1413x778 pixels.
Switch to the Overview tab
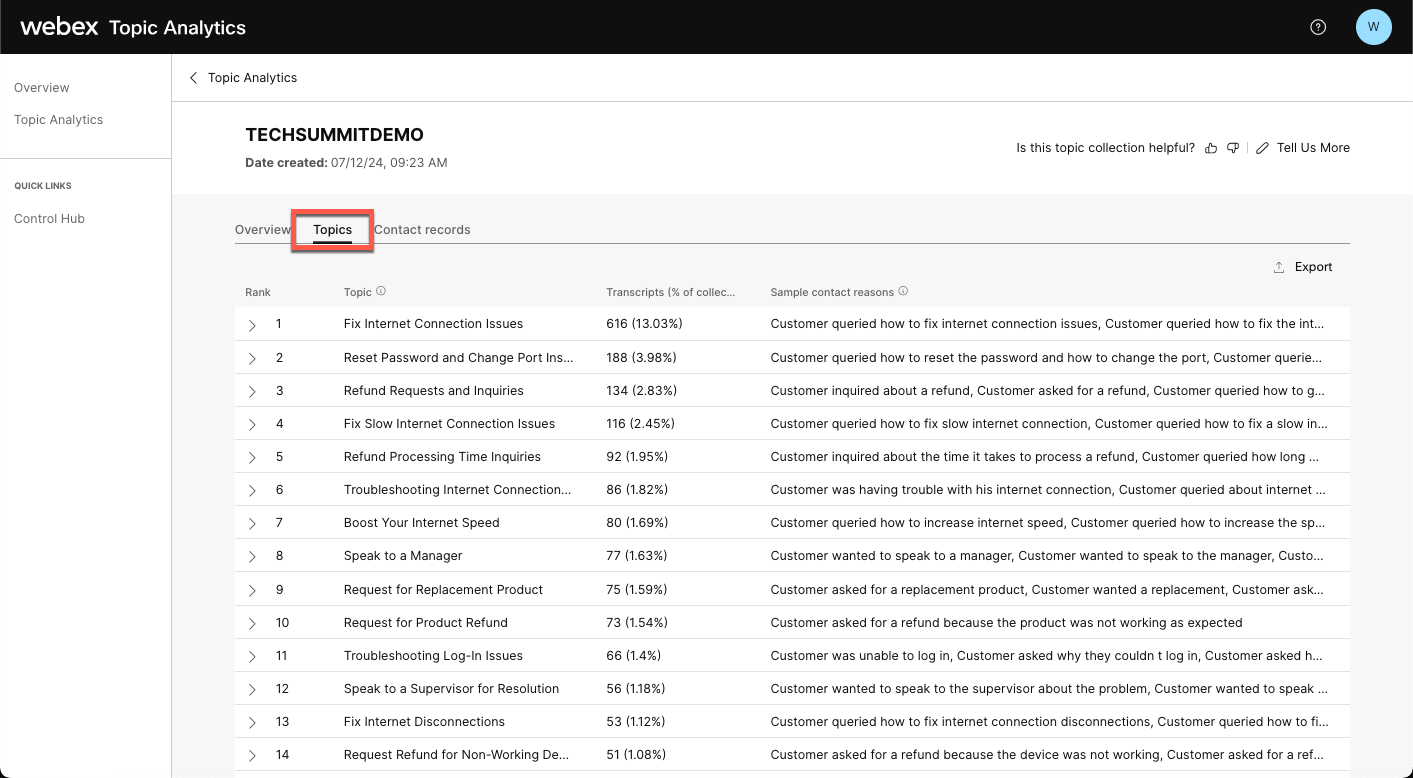pyautogui.click(x=262, y=230)
